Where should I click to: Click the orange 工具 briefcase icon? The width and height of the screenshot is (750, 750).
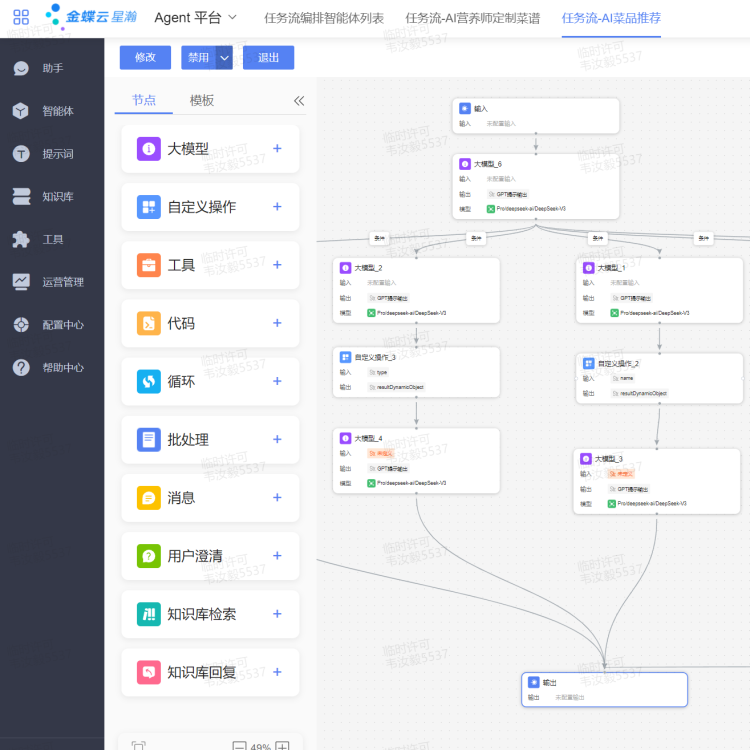[149, 265]
